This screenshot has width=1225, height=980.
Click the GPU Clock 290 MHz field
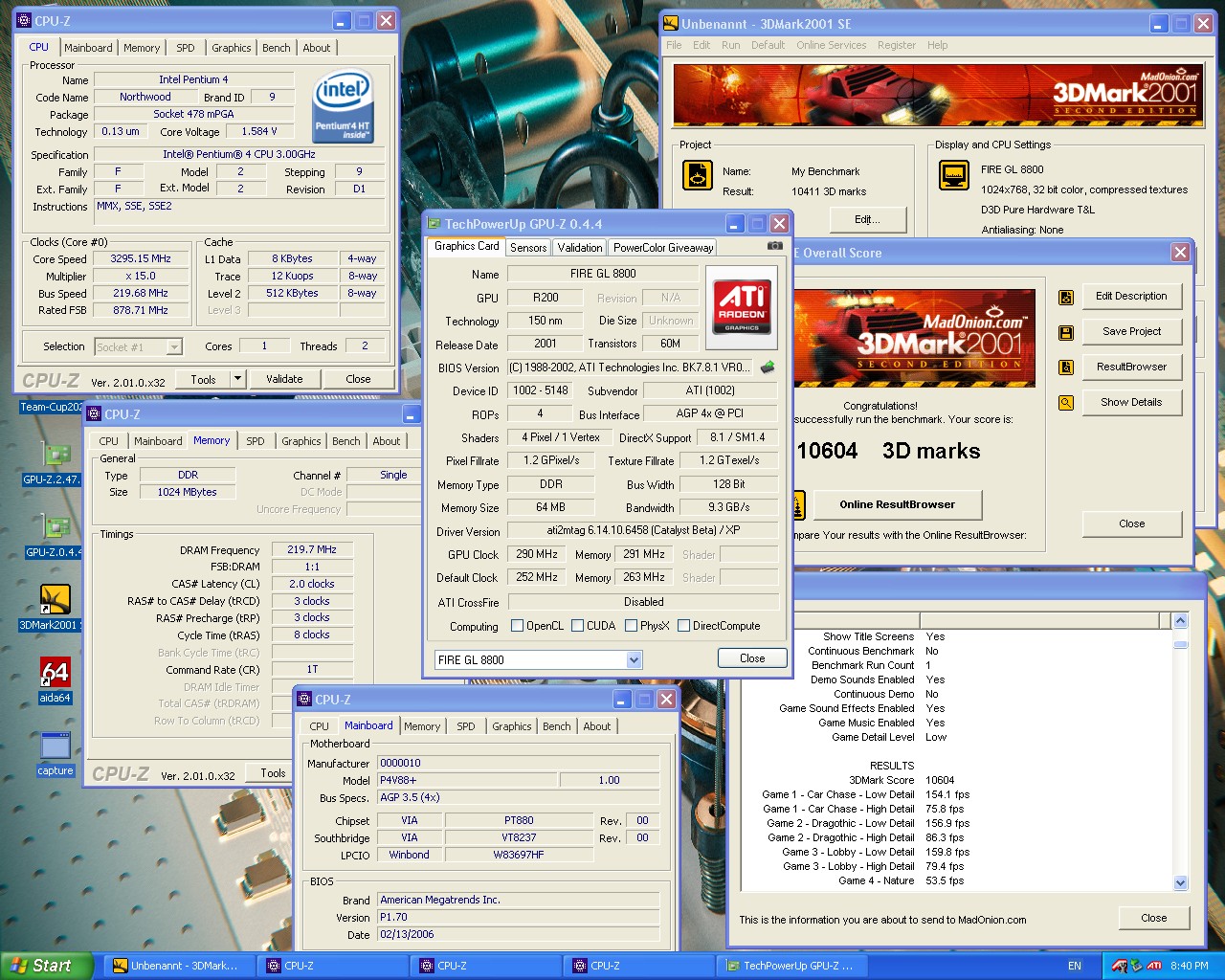537,554
